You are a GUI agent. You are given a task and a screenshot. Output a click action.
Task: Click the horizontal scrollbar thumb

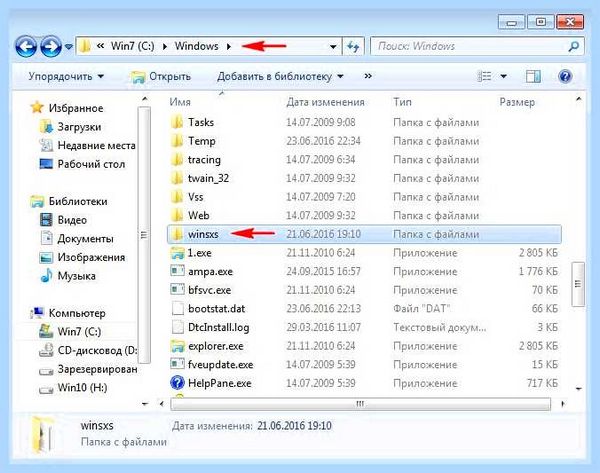click(360, 404)
